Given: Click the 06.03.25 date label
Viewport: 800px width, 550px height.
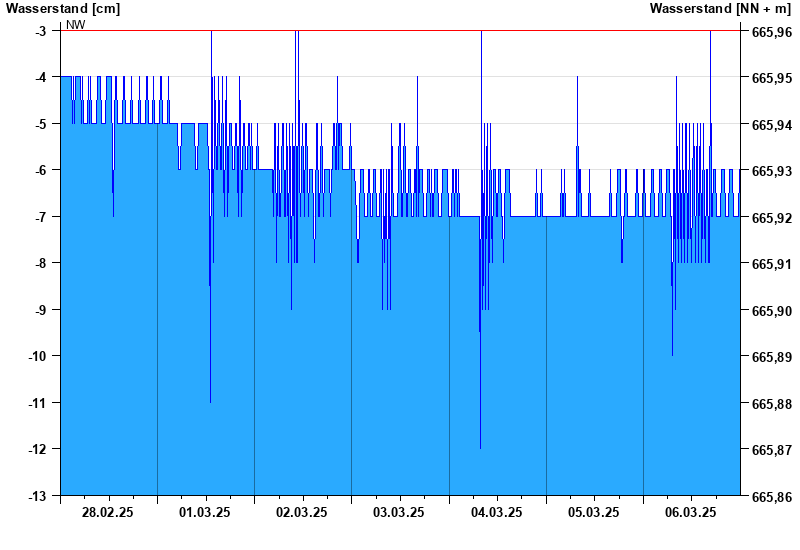Looking at the screenshot, I should (x=690, y=512).
